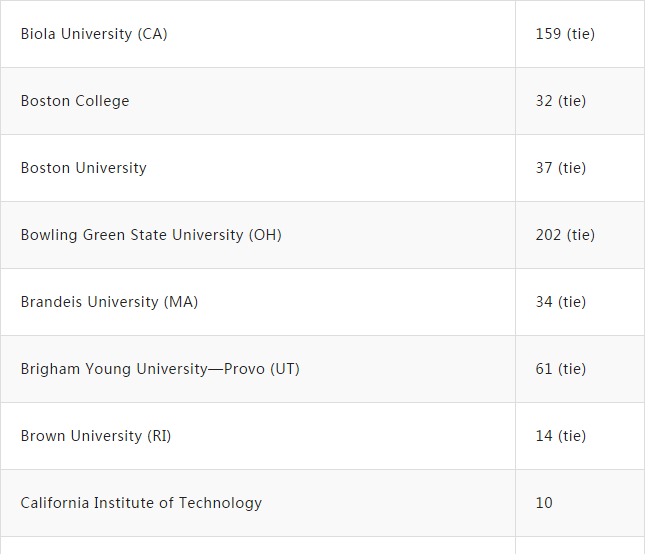Click the Boston University name cell

point(84,168)
